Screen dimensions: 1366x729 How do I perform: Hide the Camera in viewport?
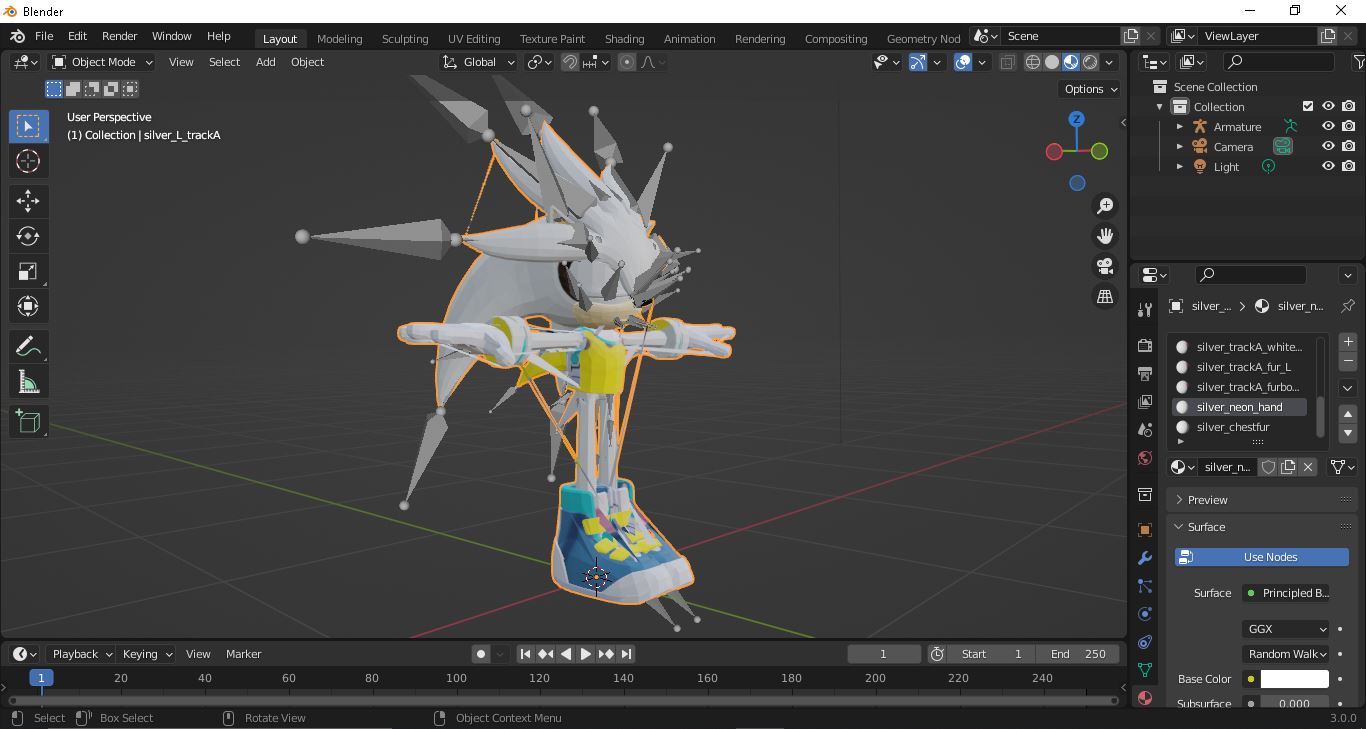click(x=1328, y=147)
